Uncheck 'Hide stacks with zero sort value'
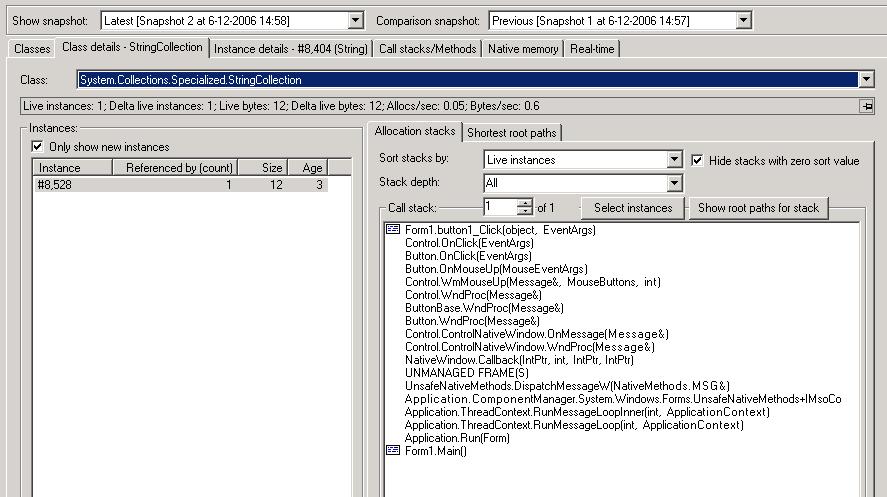 (699, 160)
